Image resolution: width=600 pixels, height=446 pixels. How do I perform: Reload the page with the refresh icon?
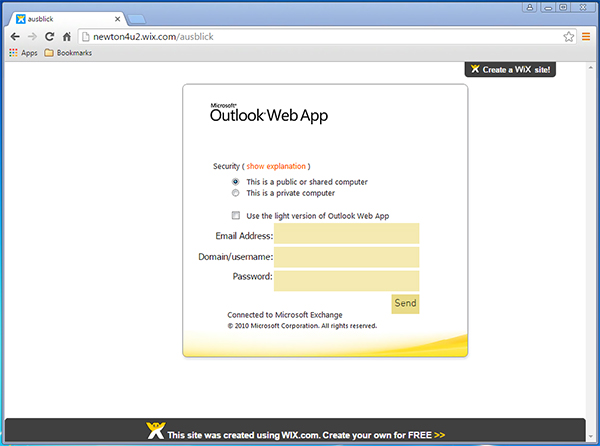tap(49, 37)
